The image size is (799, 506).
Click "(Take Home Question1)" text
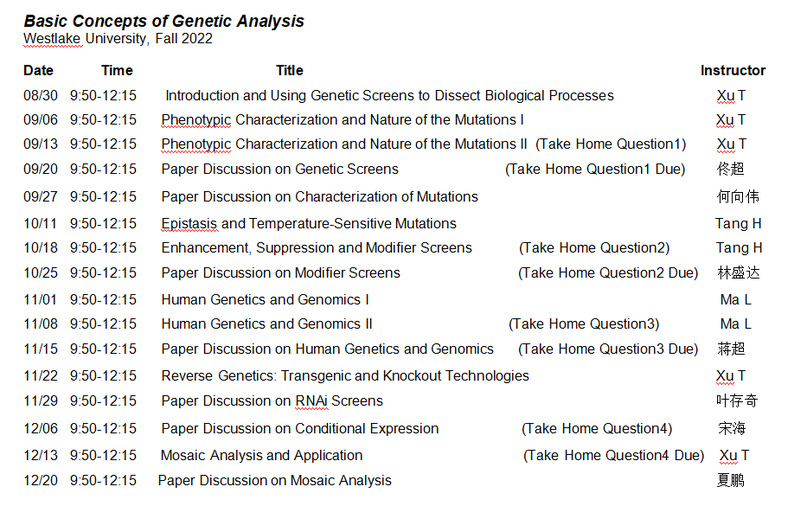point(611,144)
